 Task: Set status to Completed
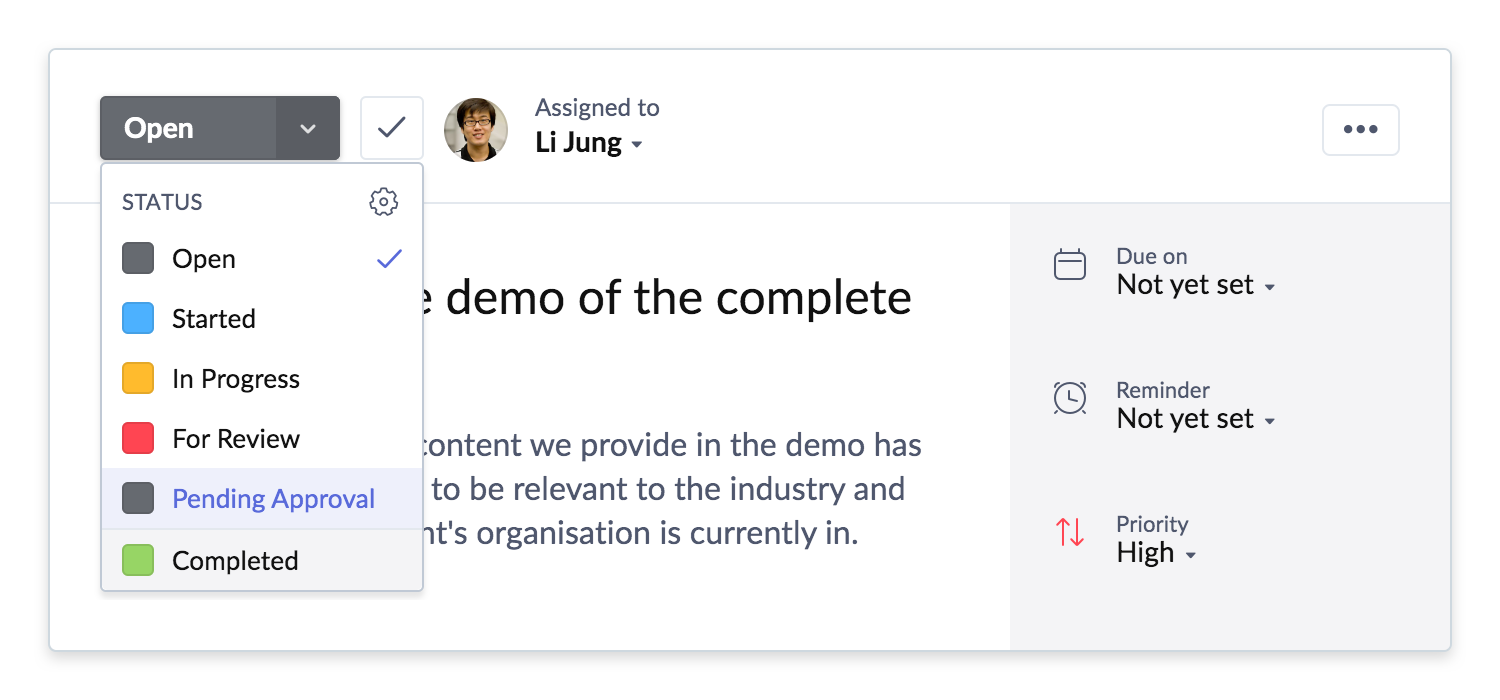tap(262, 560)
